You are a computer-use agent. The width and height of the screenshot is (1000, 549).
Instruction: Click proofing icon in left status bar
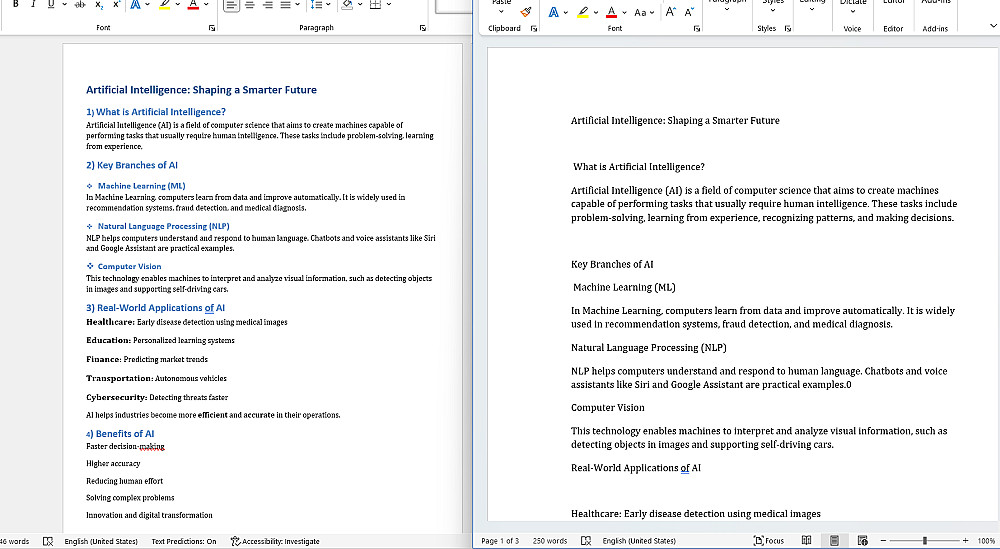pyautogui.click(x=48, y=541)
